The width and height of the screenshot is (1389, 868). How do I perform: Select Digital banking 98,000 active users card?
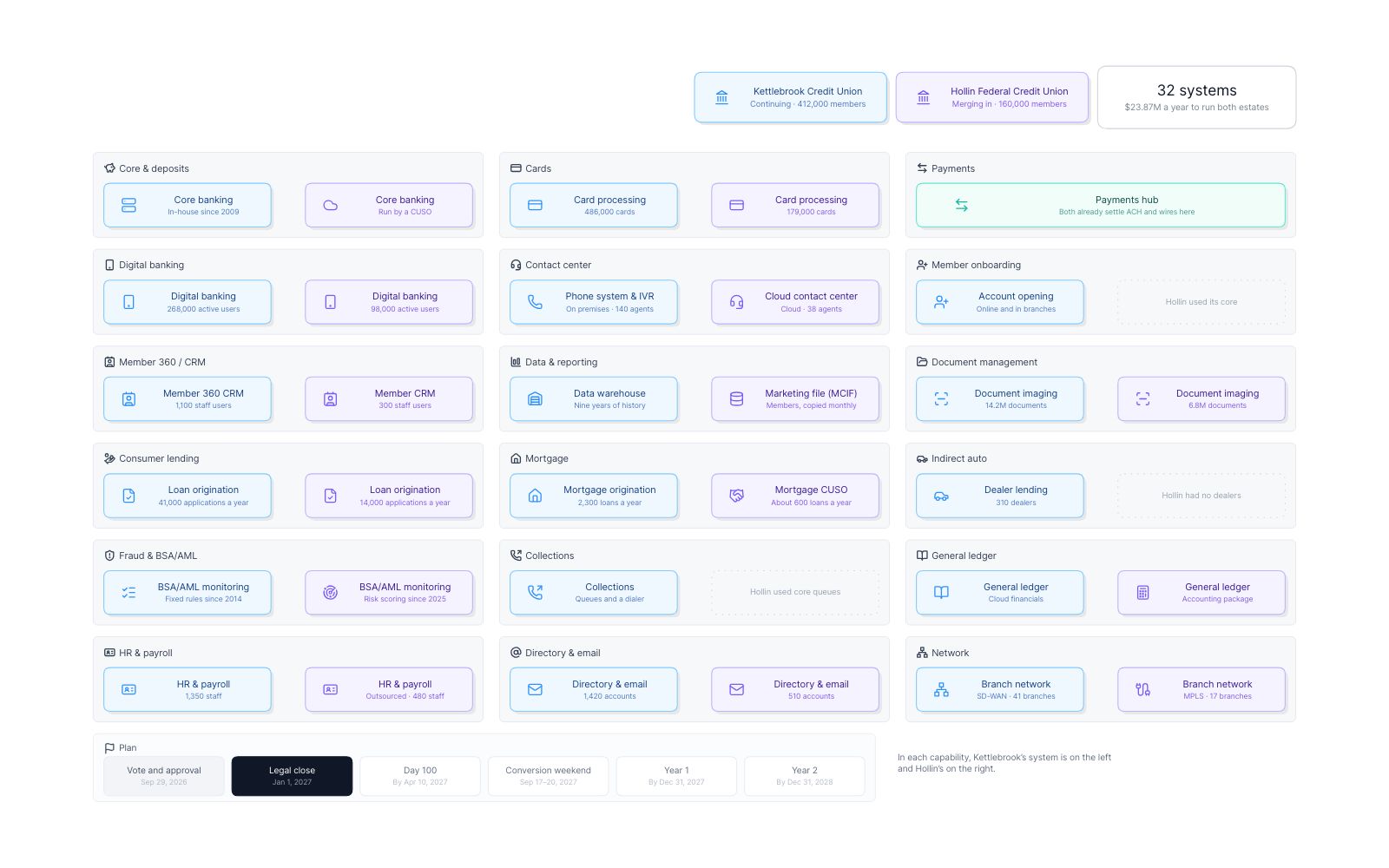pyautogui.click(x=389, y=302)
